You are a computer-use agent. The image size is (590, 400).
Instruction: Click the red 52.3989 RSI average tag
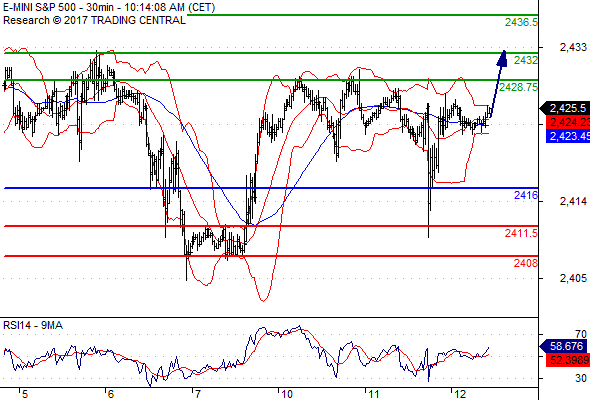pos(568,360)
